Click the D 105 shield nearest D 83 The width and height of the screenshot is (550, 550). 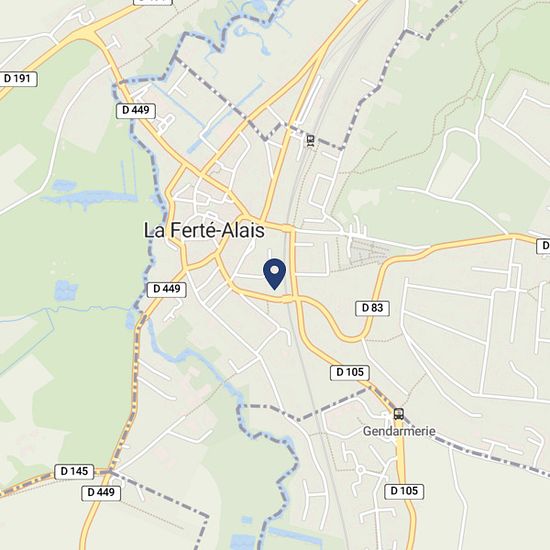click(x=350, y=372)
